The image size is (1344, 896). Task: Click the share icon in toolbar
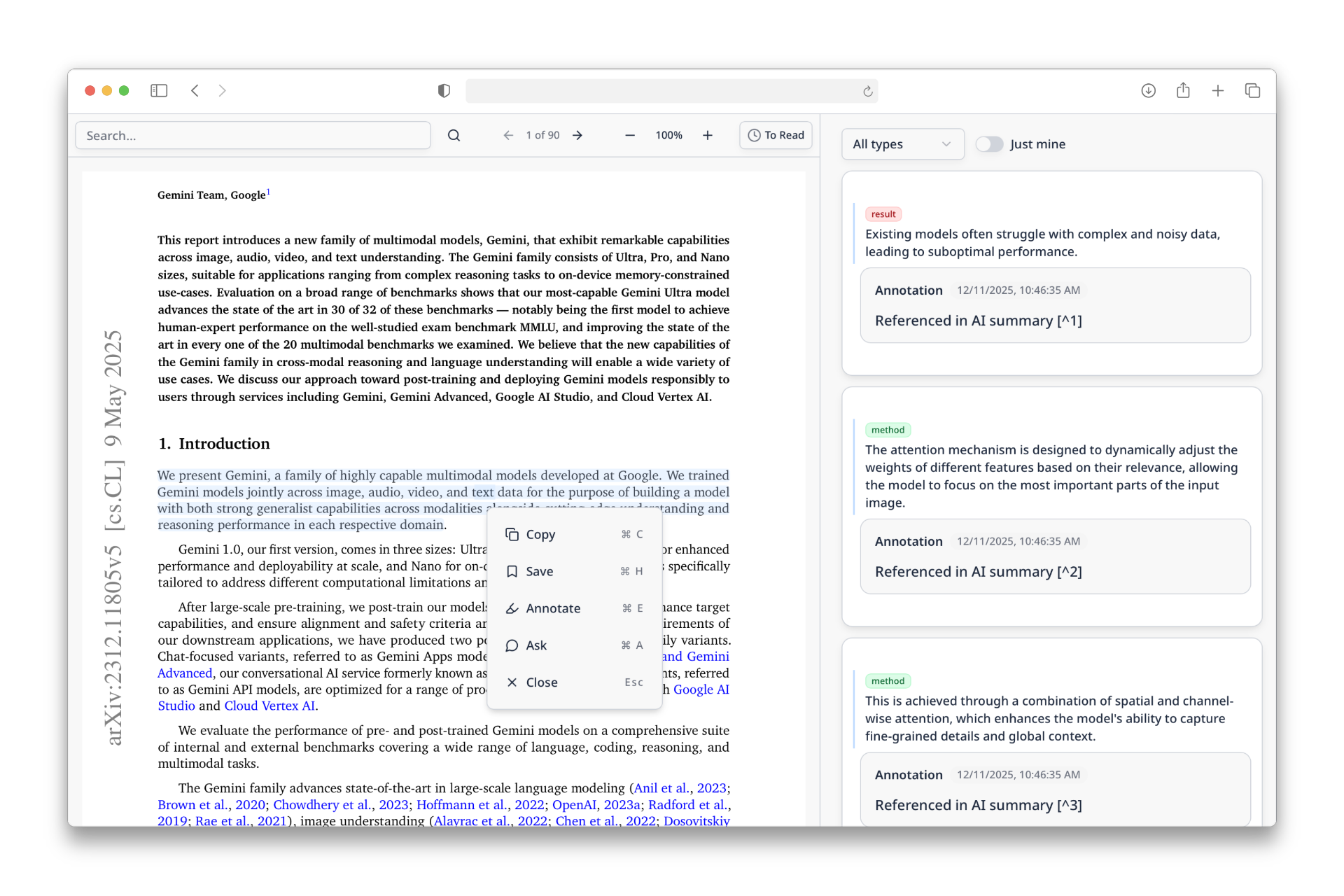coord(1183,90)
